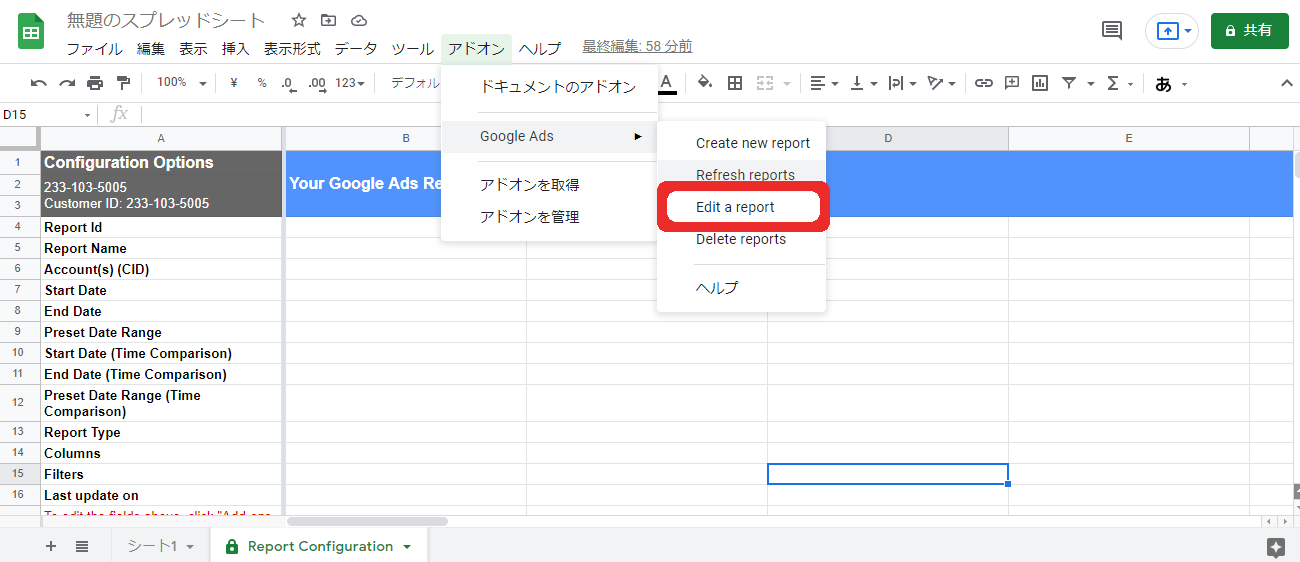Switch to シート1 tab
Viewport: 1300px width, 562px height.
point(158,546)
